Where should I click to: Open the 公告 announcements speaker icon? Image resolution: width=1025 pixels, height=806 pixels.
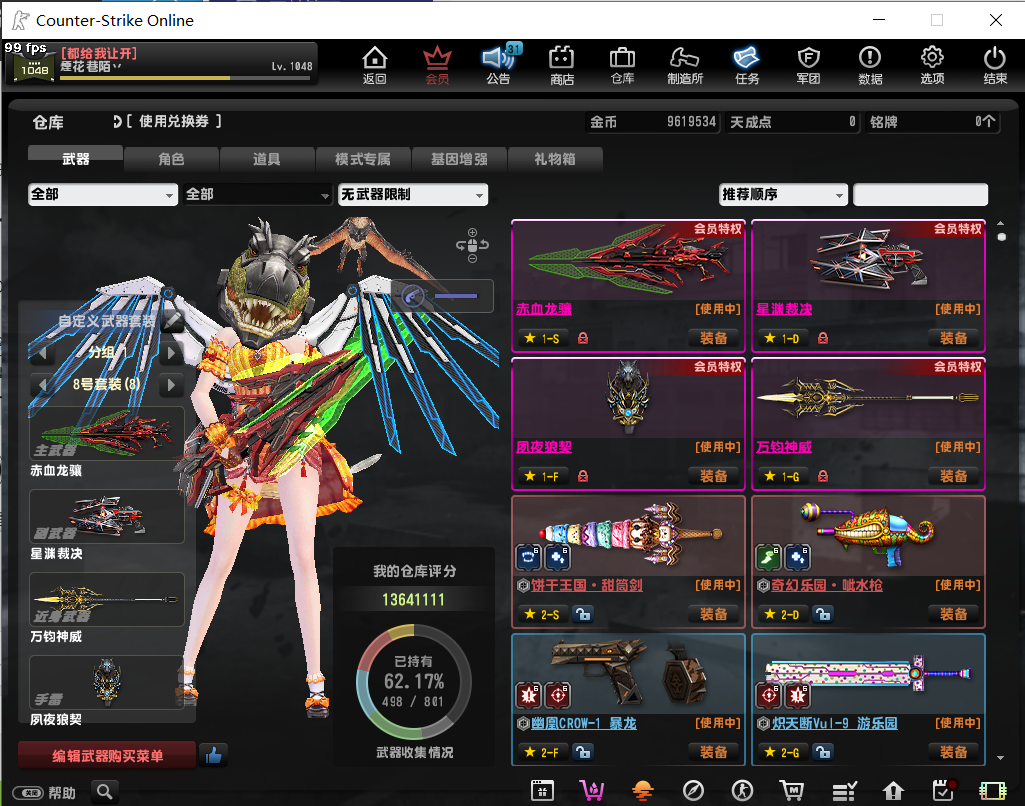click(x=499, y=64)
